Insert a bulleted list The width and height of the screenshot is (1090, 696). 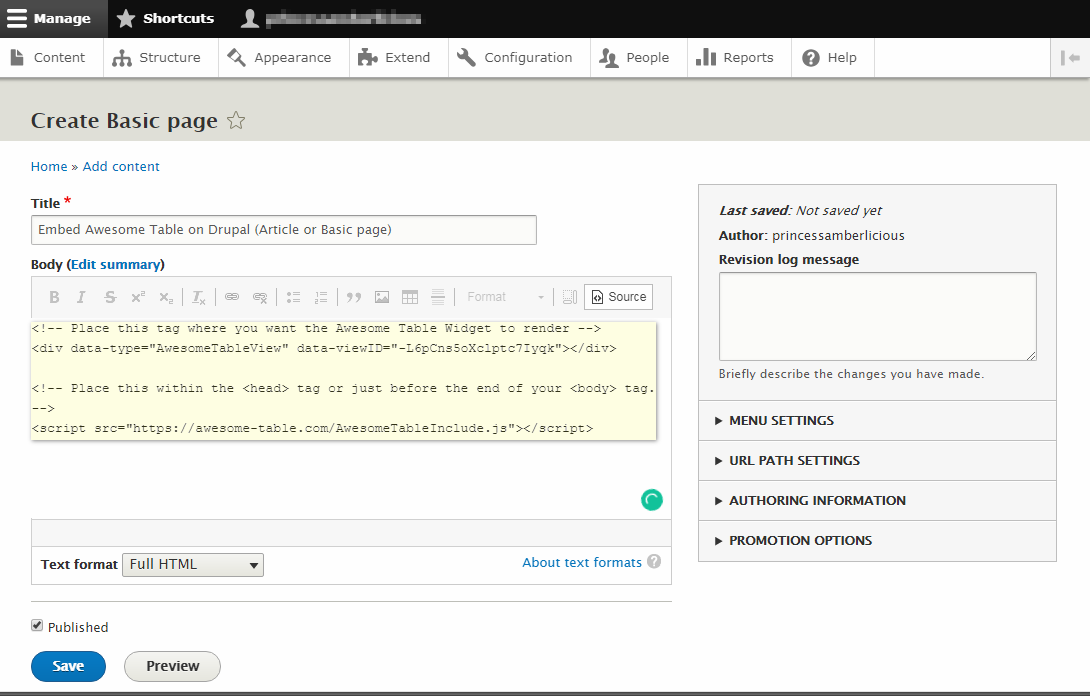(293, 297)
